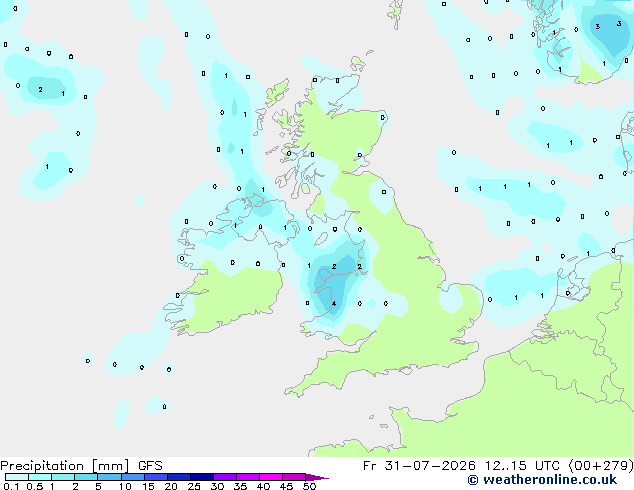Click the legend label '25'
Screen dimensions: 634x490
click(194, 486)
